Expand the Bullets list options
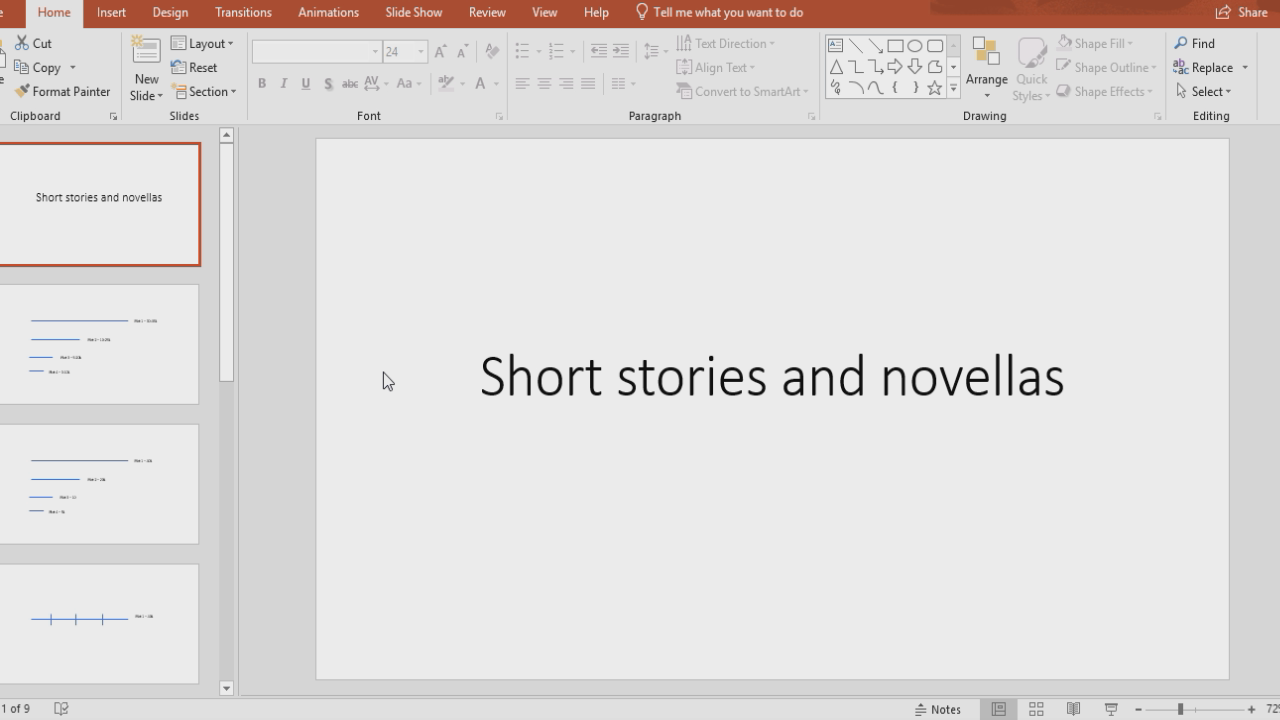 [538, 51]
